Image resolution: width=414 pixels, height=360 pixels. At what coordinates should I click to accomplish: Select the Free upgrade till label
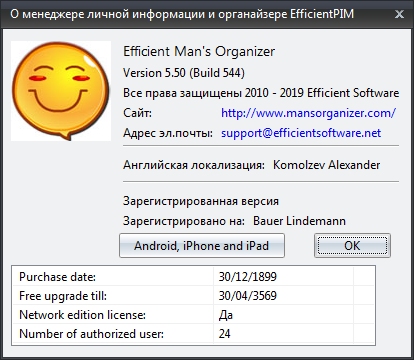point(63,296)
